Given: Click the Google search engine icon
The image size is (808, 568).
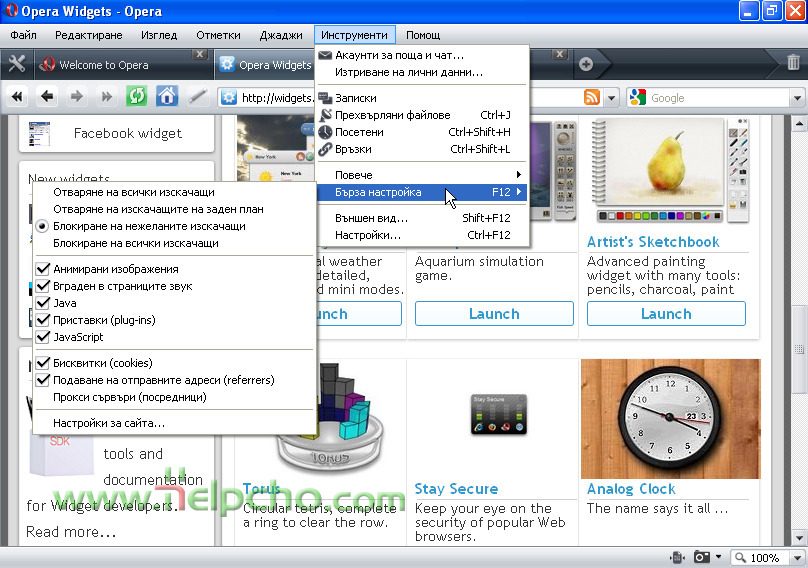Looking at the screenshot, I should pyautogui.click(x=637, y=97).
